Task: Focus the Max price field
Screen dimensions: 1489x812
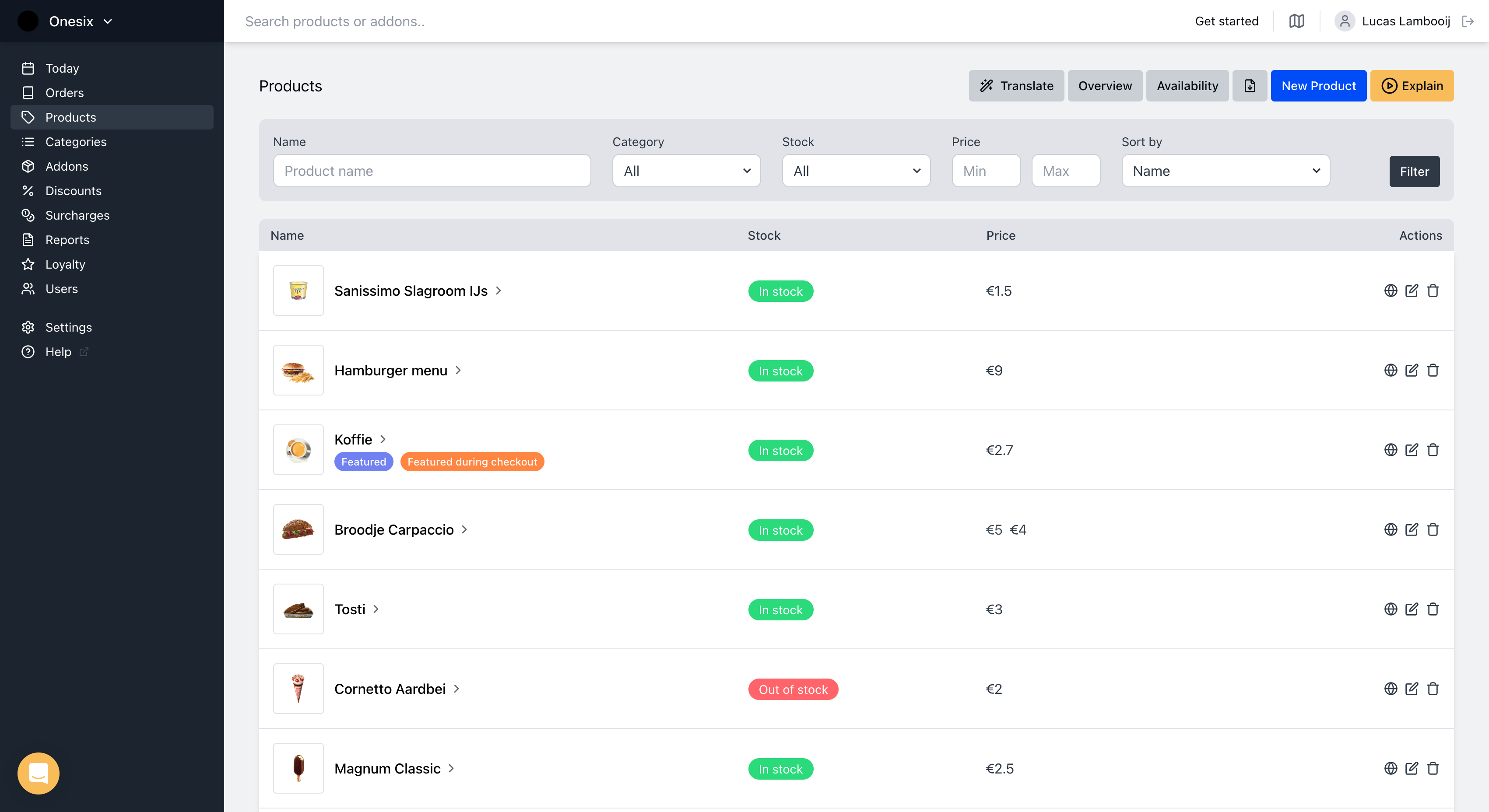Action: click(x=1066, y=171)
